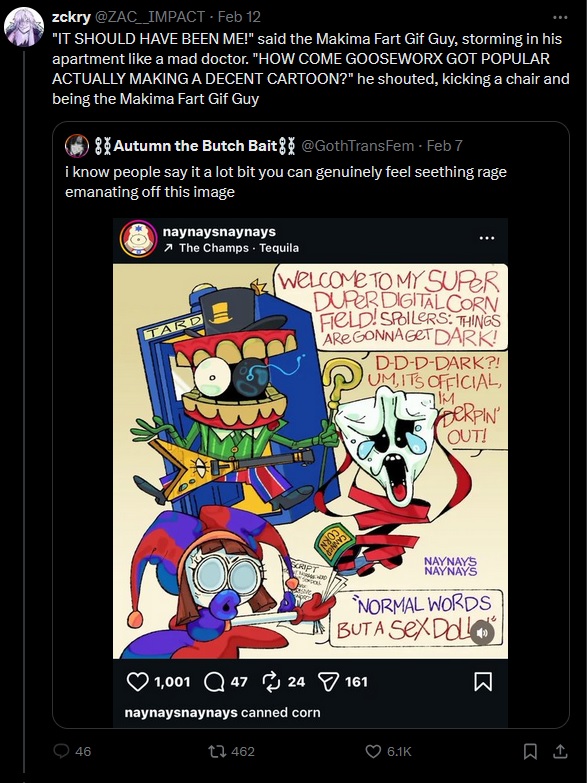Open the @ZAC__IMPACT handle link

coord(150,17)
